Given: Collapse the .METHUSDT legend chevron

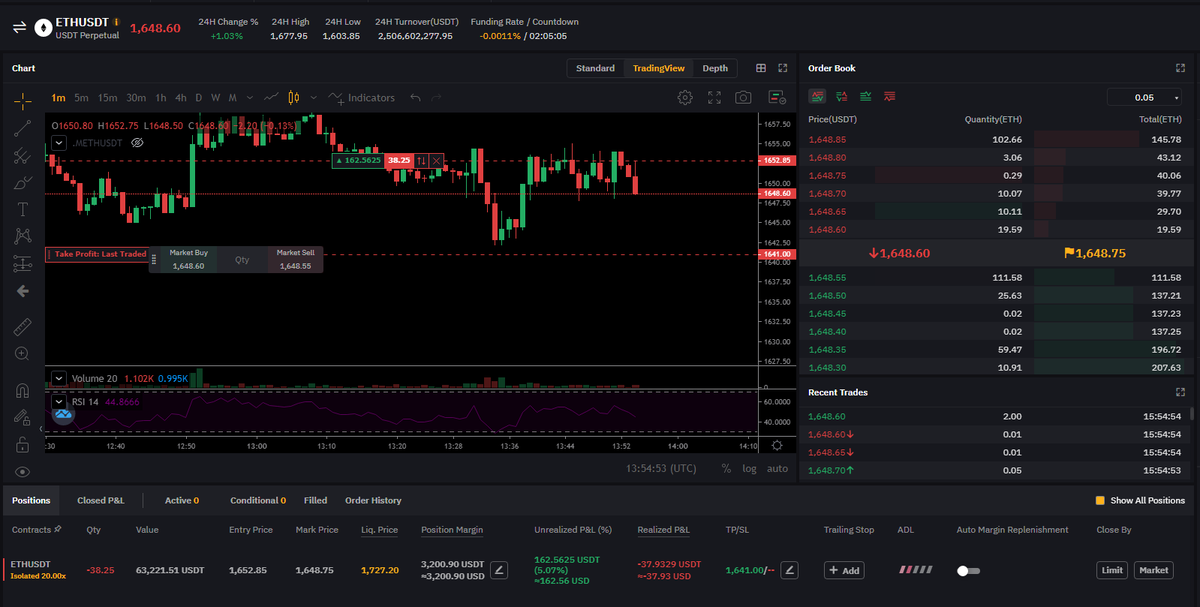Looking at the screenshot, I should (59, 143).
